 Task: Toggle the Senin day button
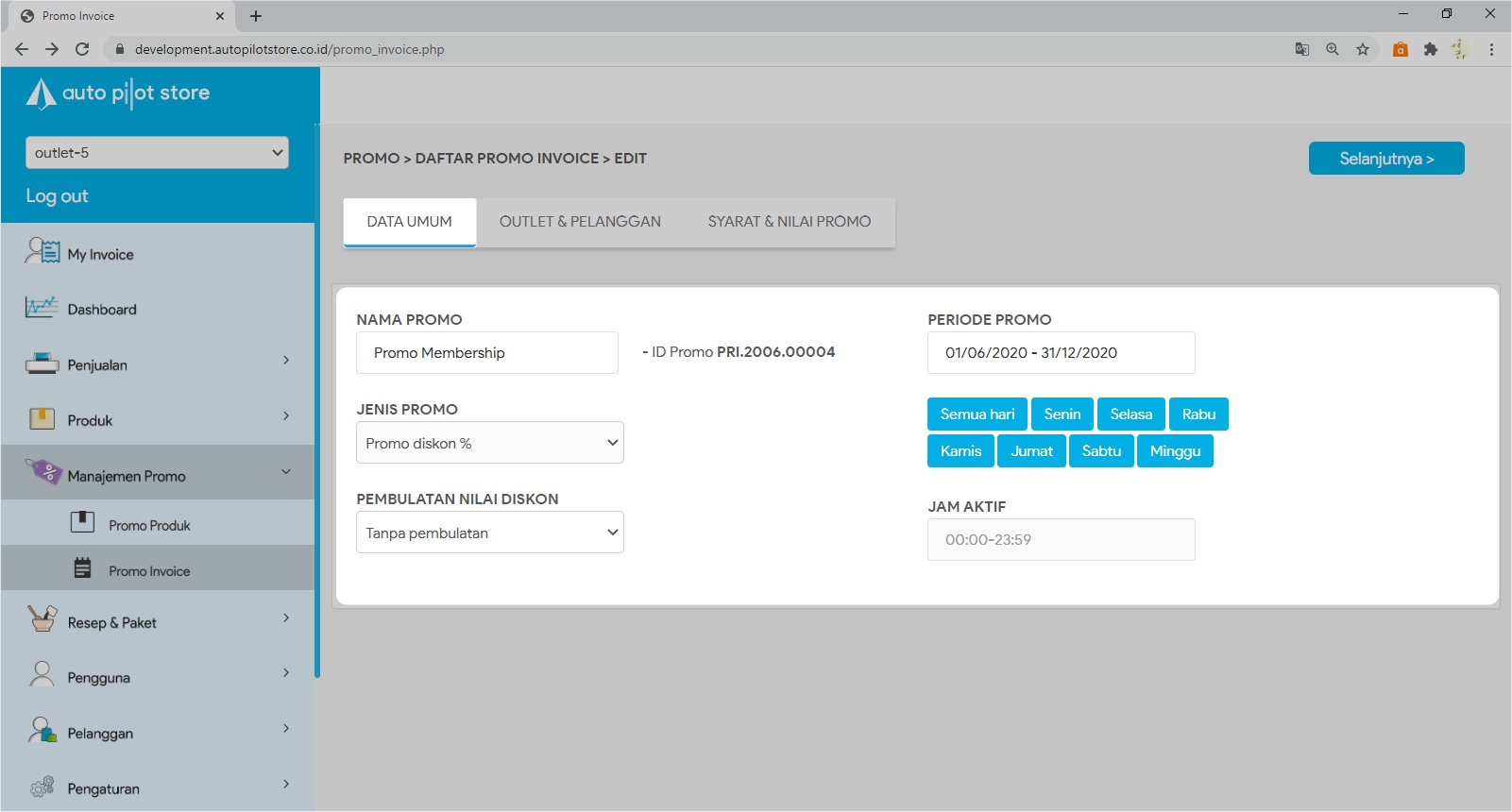tap(1062, 414)
